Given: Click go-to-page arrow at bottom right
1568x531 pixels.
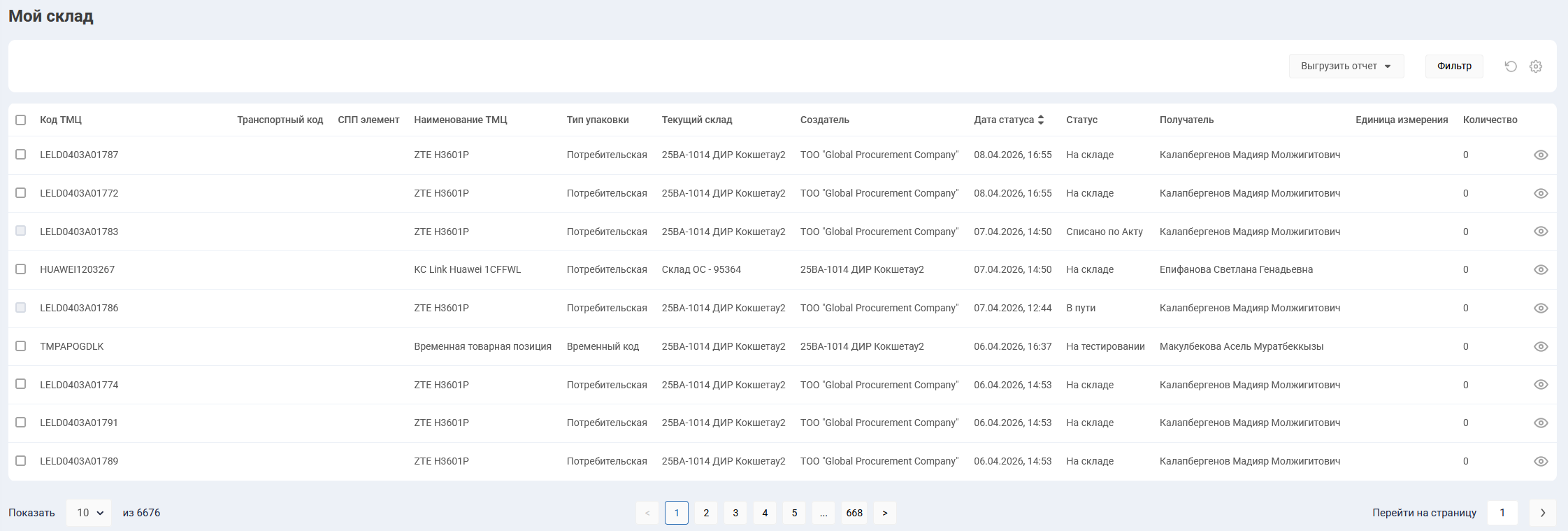Looking at the screenshot, I should click(1542, 513).
